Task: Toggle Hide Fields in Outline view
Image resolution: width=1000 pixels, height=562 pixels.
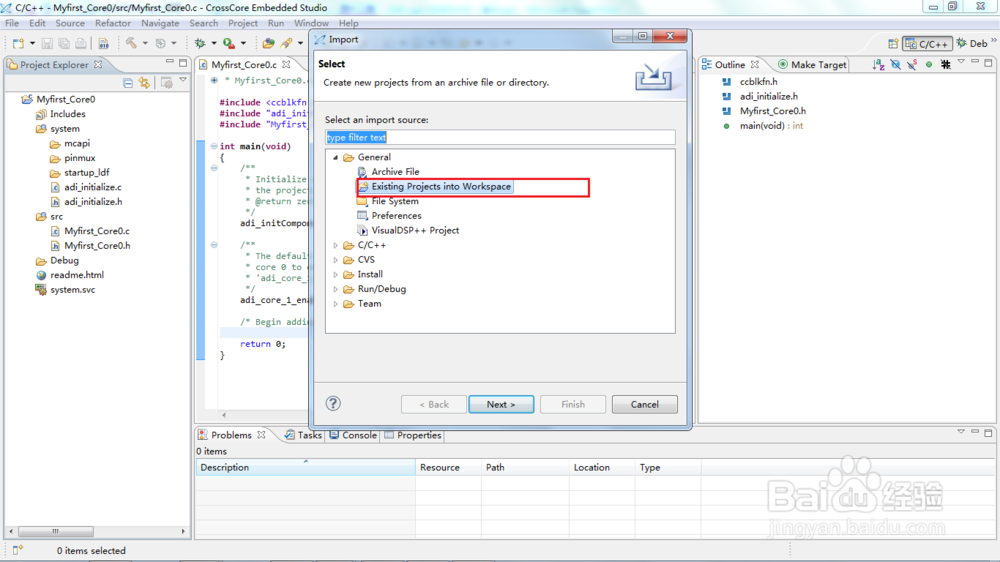Action: [895, 64]
